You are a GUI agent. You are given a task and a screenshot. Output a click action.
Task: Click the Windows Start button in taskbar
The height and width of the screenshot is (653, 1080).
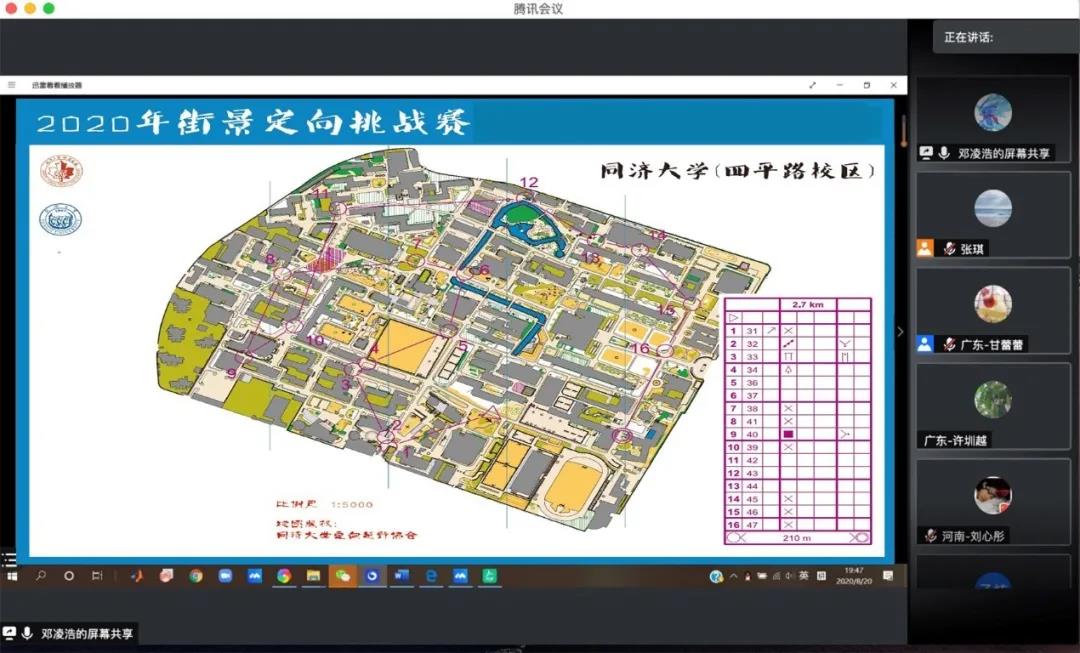(13, 576)
